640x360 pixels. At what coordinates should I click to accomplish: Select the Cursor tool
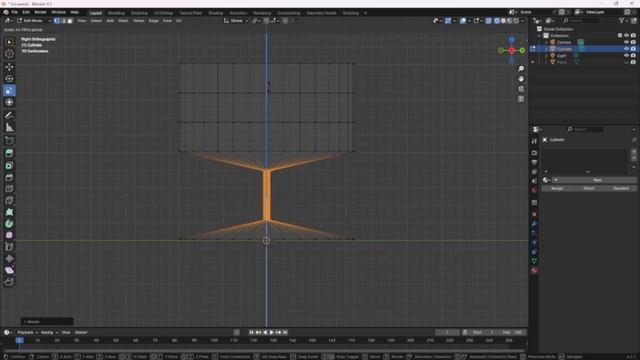(x=9, y=54)
